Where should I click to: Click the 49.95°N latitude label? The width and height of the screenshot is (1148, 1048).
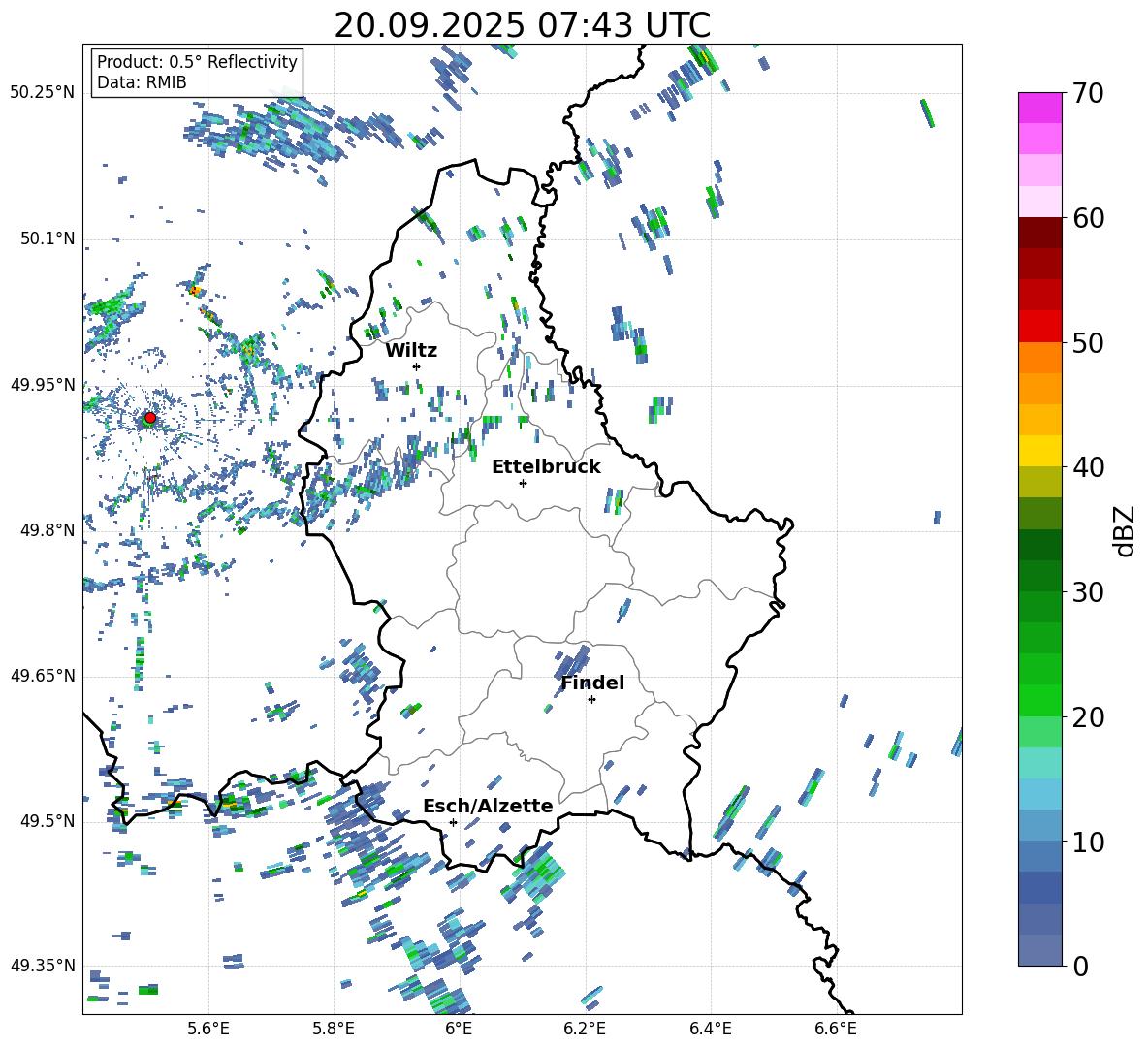(43, 385)
